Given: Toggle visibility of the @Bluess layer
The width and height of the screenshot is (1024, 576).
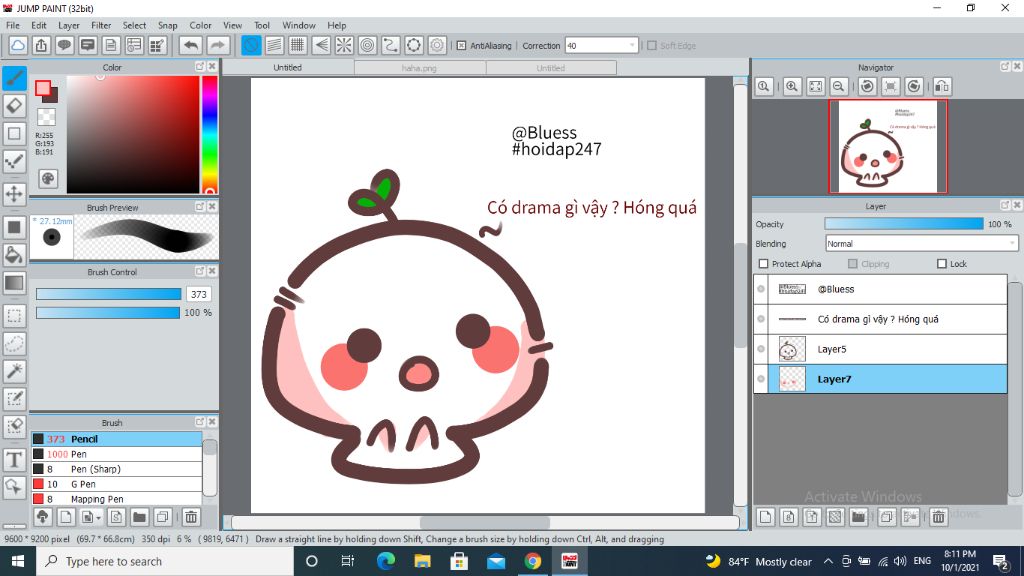Looking at the screenshot, I should 761,289.
